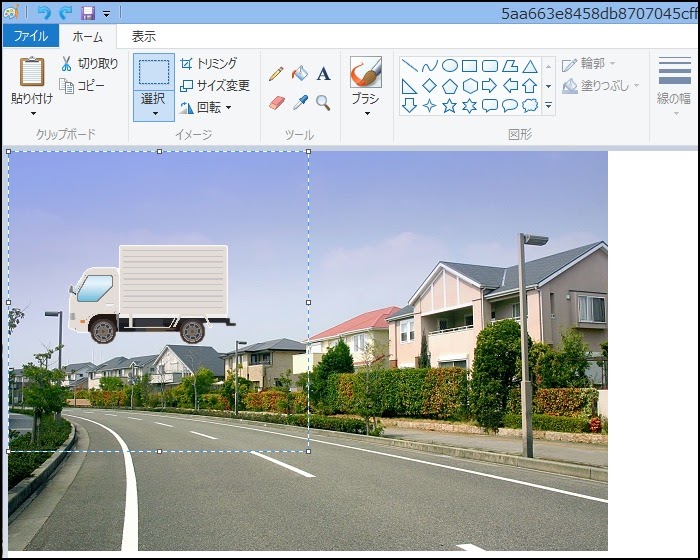700x560 pixels.
Task: Choose the down arrow shape
Action: [x=409, y=106]
